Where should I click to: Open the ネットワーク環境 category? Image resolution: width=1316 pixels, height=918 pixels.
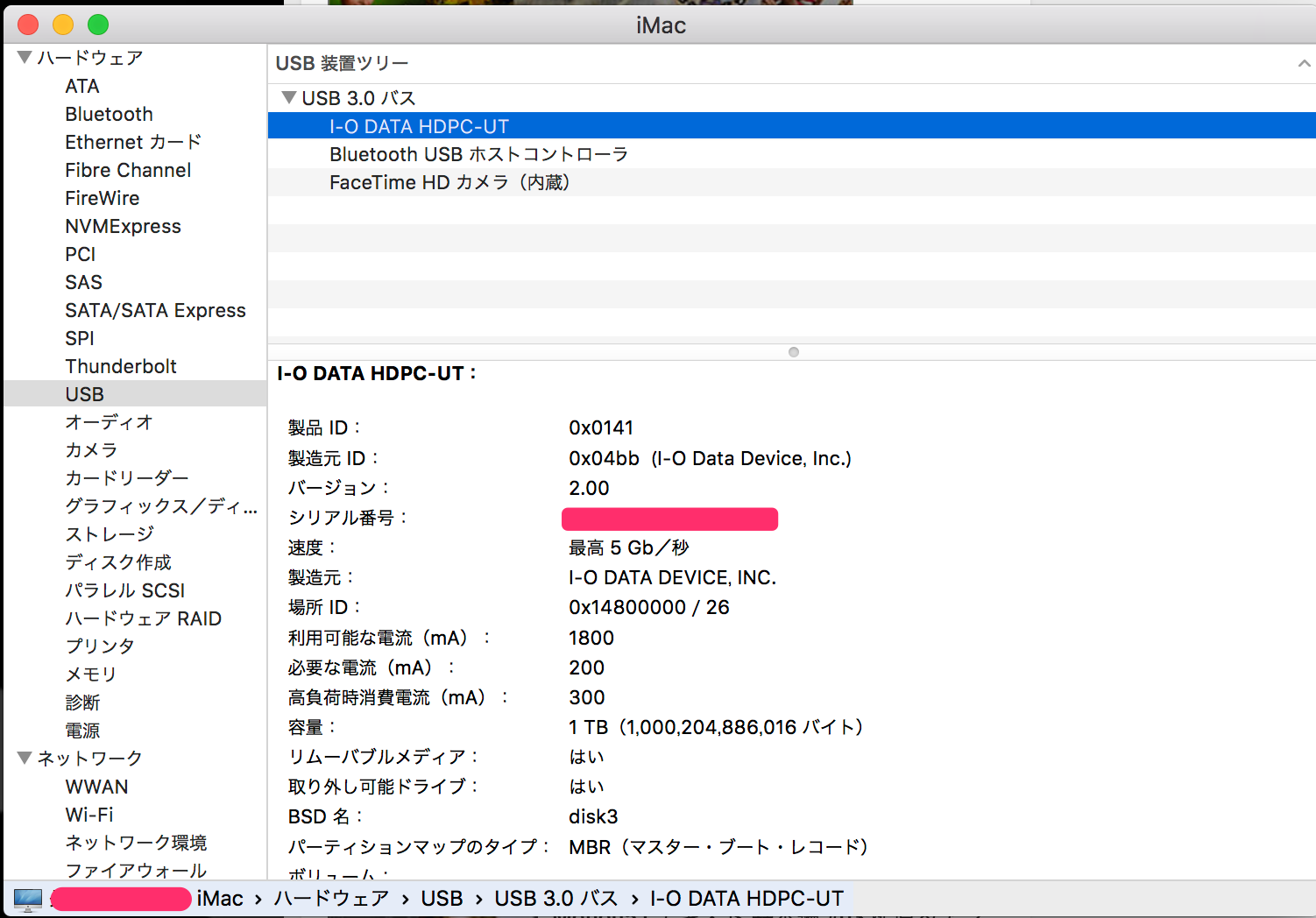(x=136, y=843)
